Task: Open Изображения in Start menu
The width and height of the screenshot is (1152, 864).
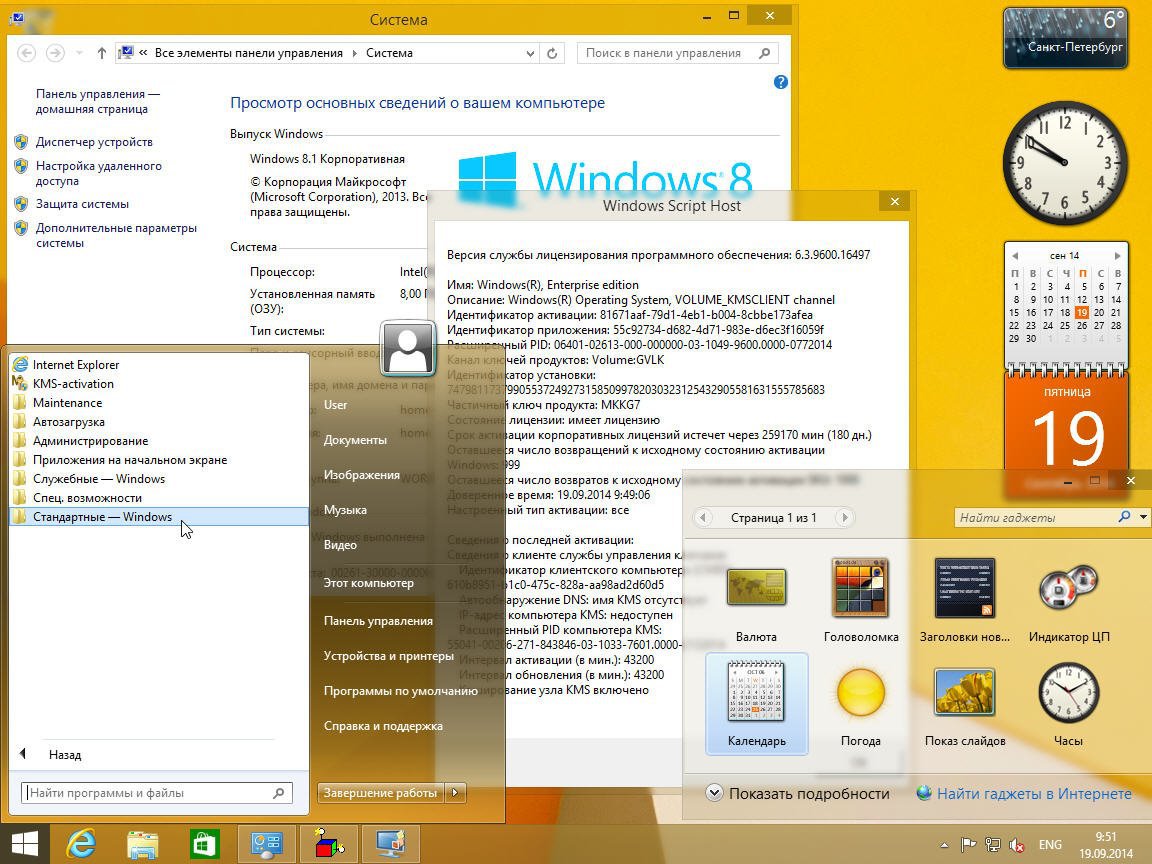Action: coord(361,475)
